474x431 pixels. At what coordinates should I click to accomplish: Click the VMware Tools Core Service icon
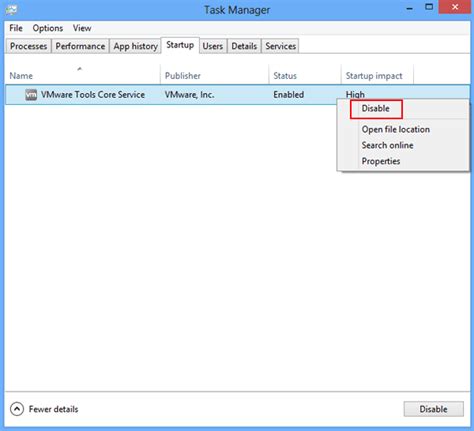31,95
